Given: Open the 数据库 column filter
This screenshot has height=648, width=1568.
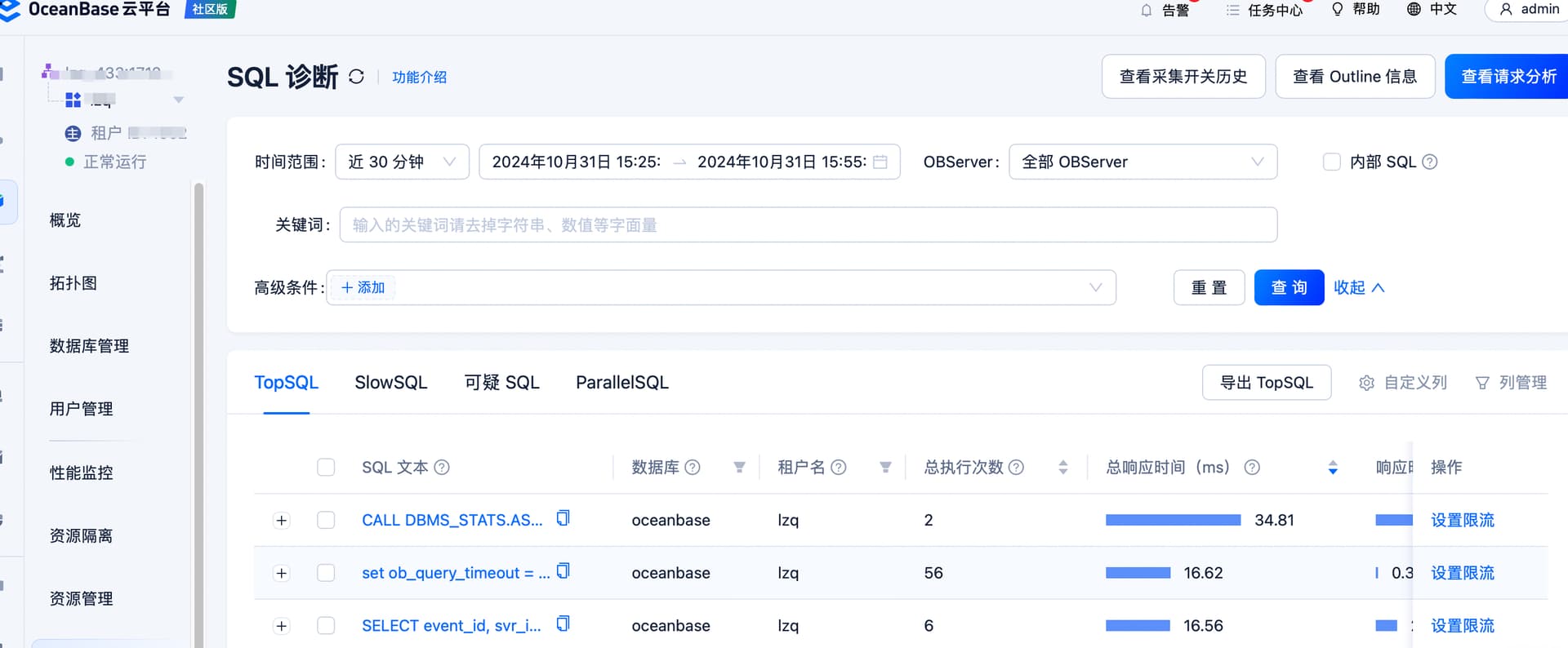Looking at the screenshot, I should point(739,467).
